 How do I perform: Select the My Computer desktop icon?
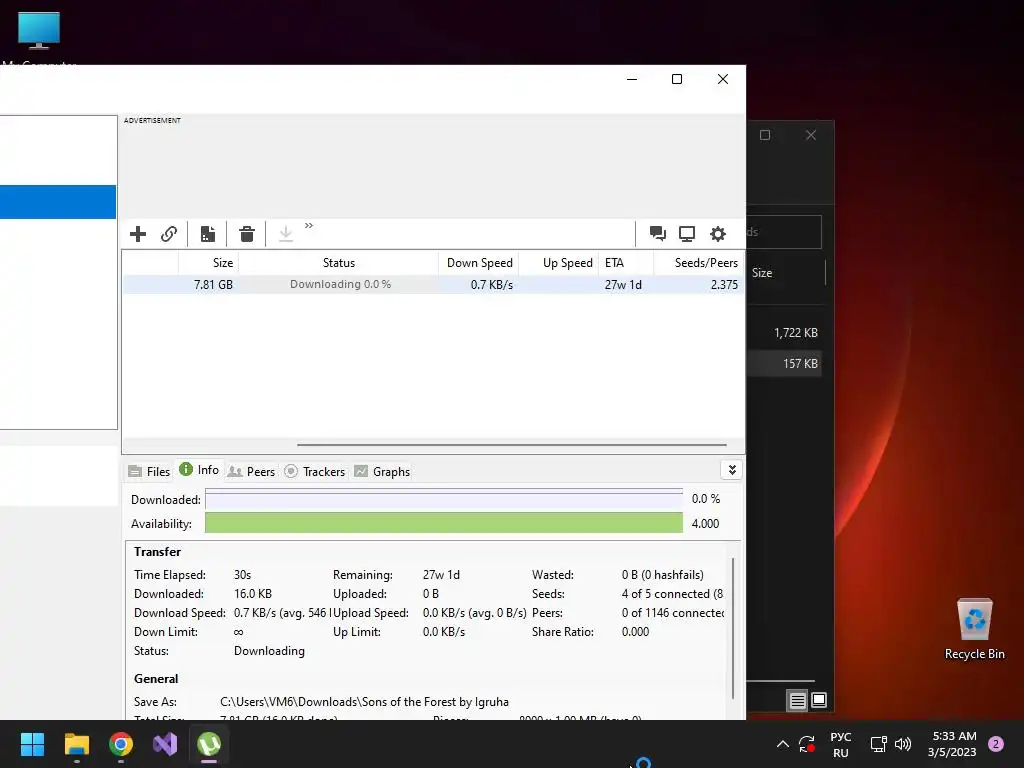tap(39, 38)
